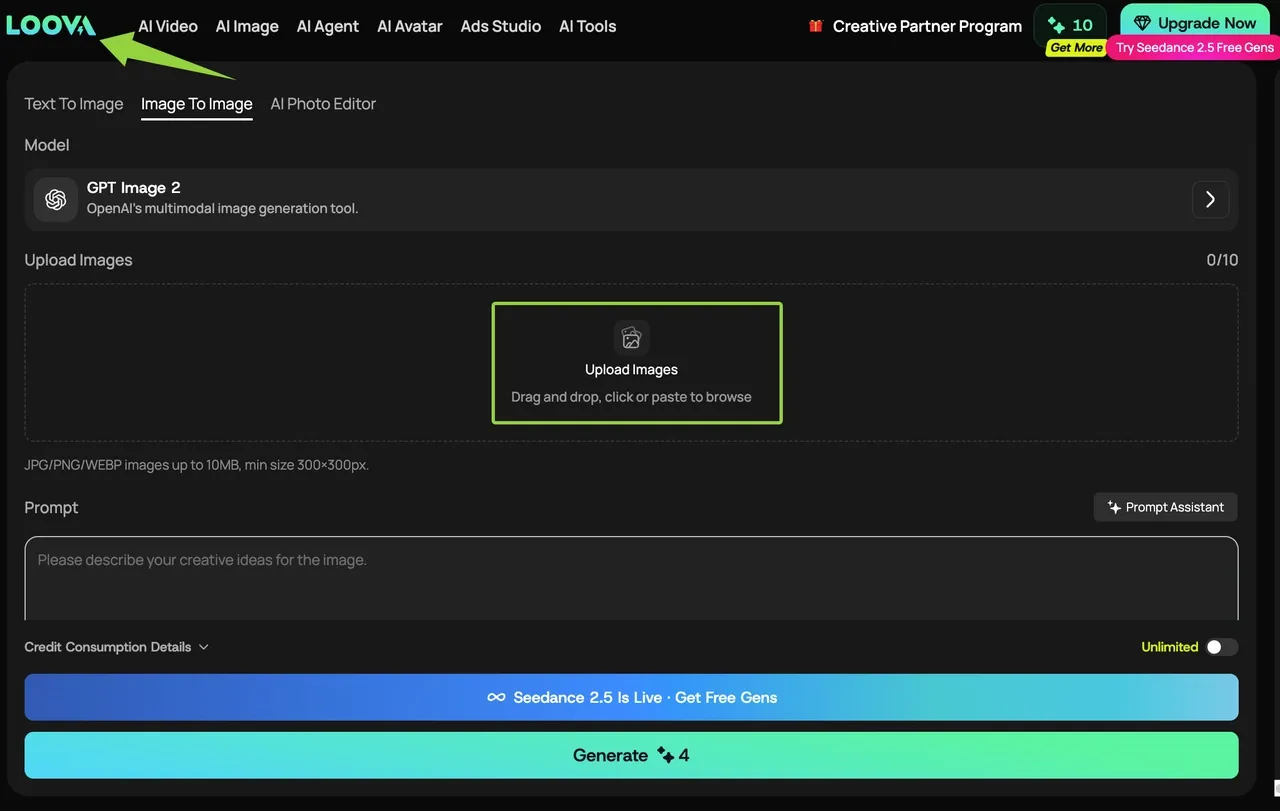Click the JPG/PNG/WEBP file requirements note

coord(197,465)
